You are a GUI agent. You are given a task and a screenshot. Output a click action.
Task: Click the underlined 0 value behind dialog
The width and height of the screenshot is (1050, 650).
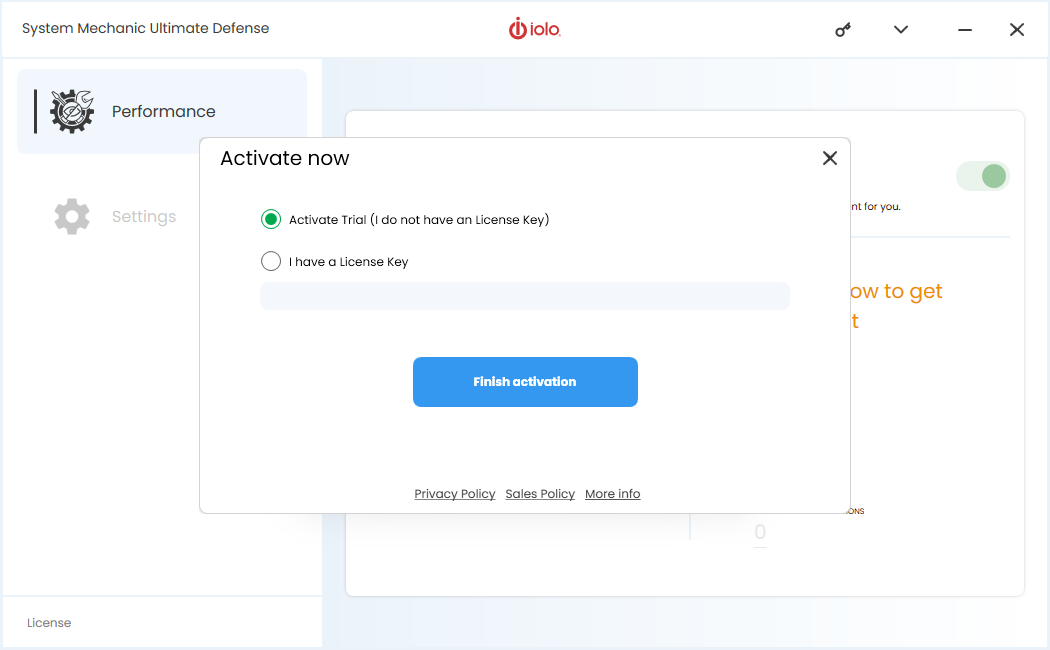click(760, 532)
